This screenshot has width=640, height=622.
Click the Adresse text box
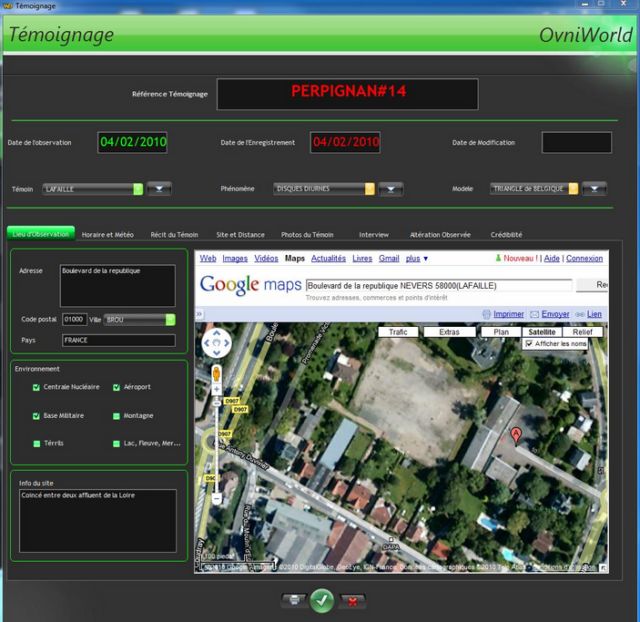(118, 286)
